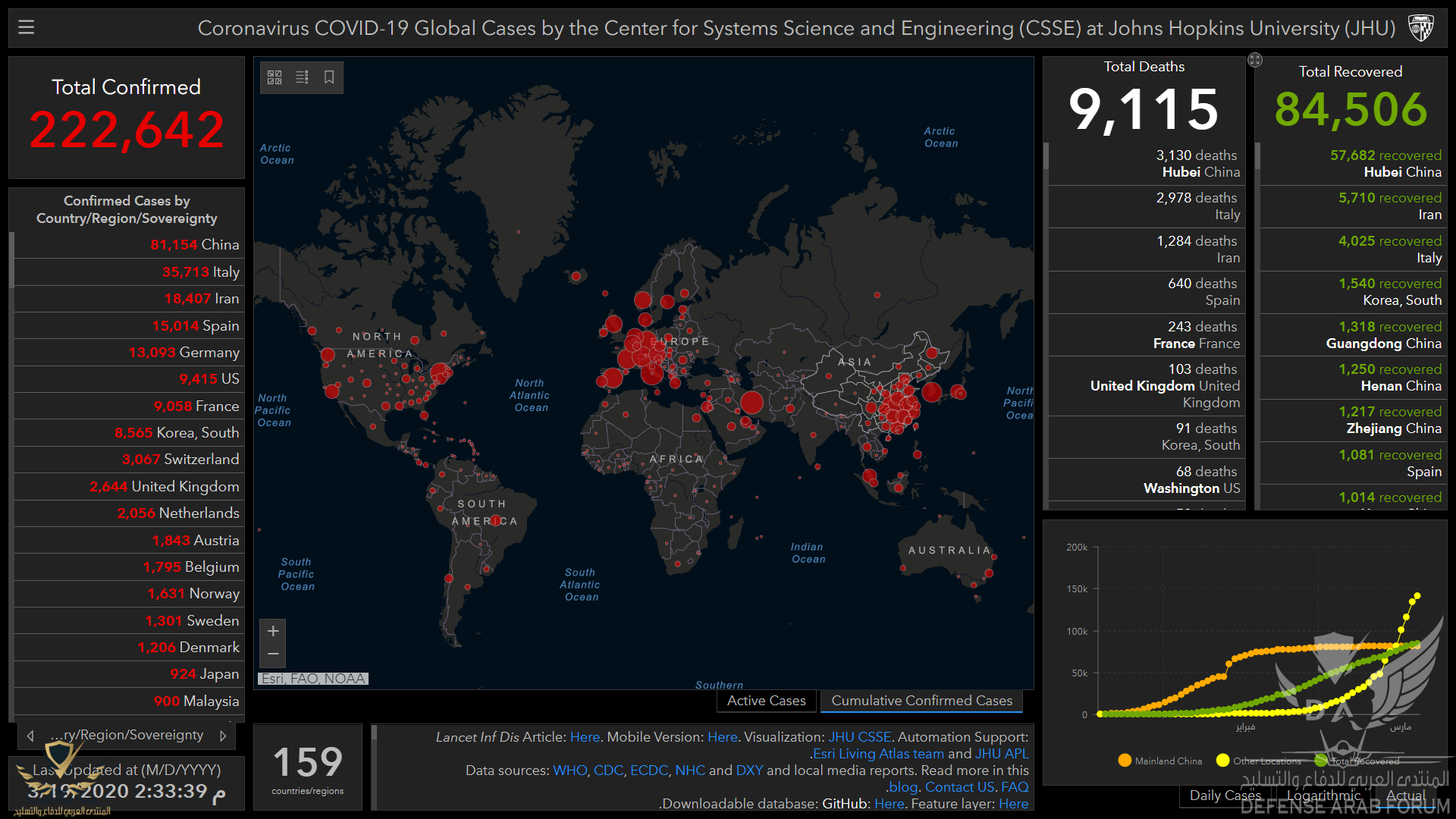The height and width of the screenshot is (819, 1456).
Task: Open the map legend list icon
Action: (302, 77)
